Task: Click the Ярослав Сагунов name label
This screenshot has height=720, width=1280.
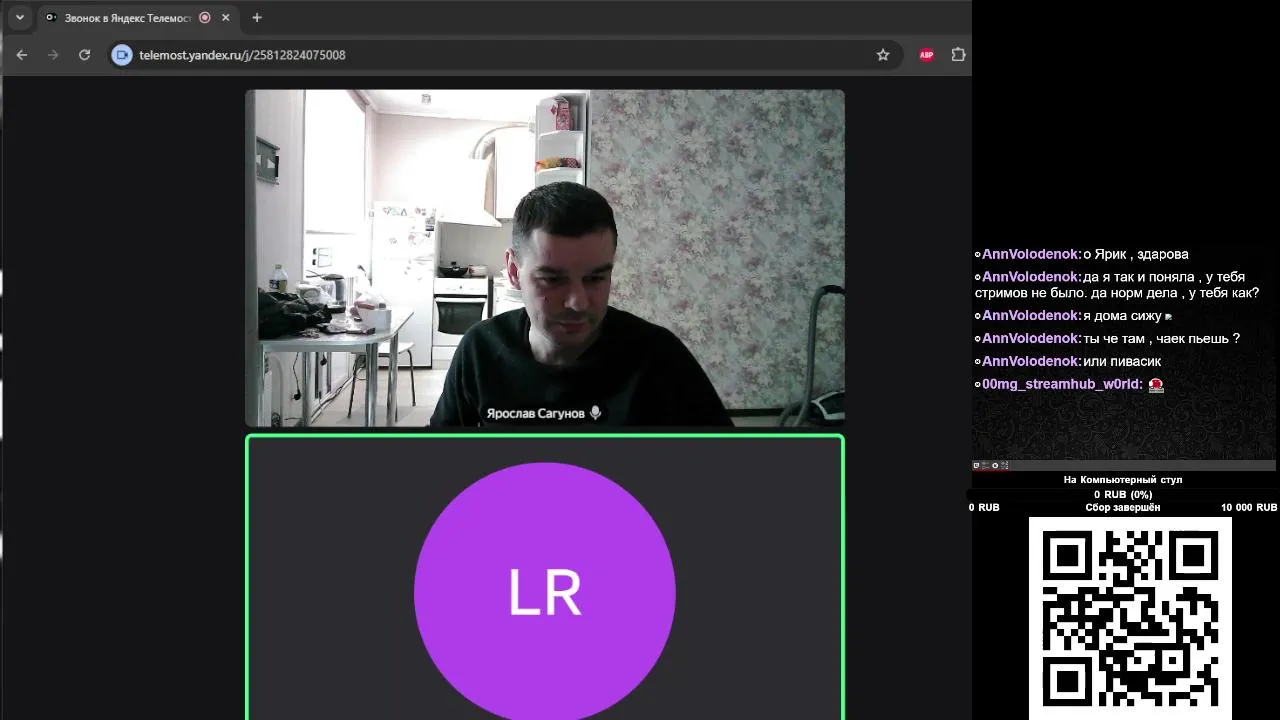Action: (535, 413)
